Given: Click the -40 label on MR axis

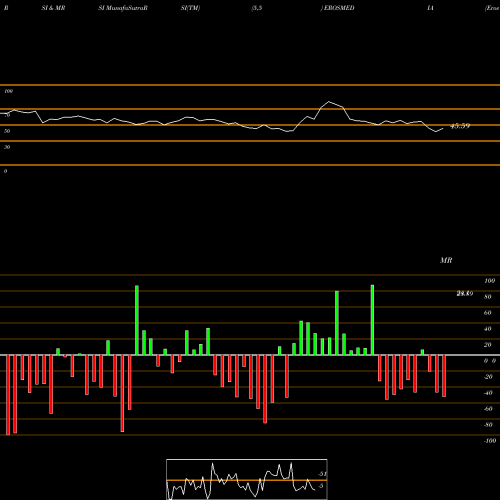Looking at the screenshot, I should click(488, 393).
